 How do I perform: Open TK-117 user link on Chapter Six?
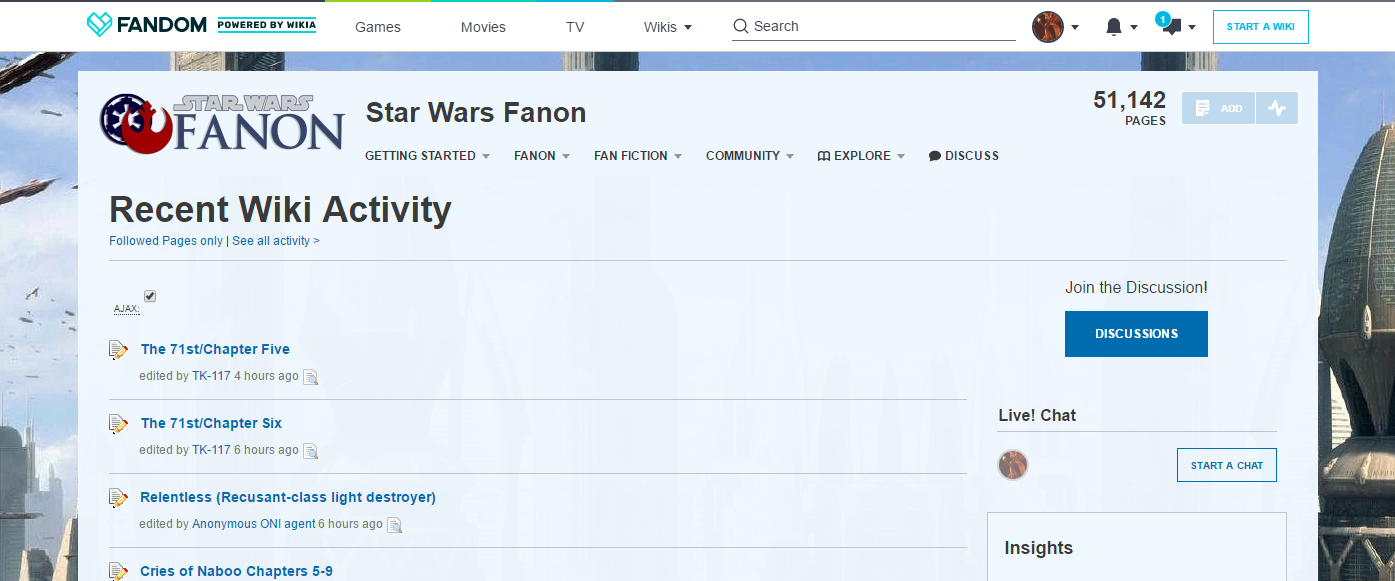pos(211,450)
